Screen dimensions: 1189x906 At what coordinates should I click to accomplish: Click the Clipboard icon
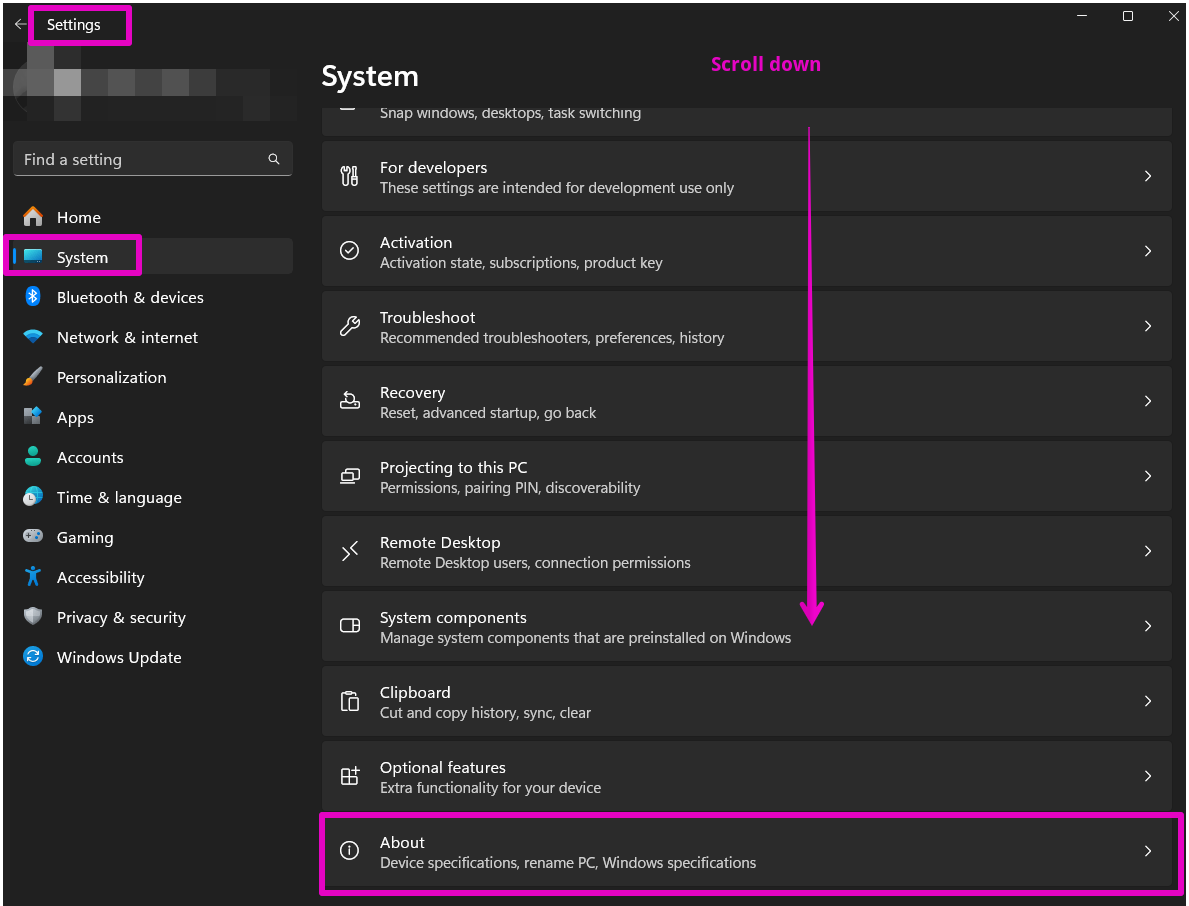click(x=350, y=701)
